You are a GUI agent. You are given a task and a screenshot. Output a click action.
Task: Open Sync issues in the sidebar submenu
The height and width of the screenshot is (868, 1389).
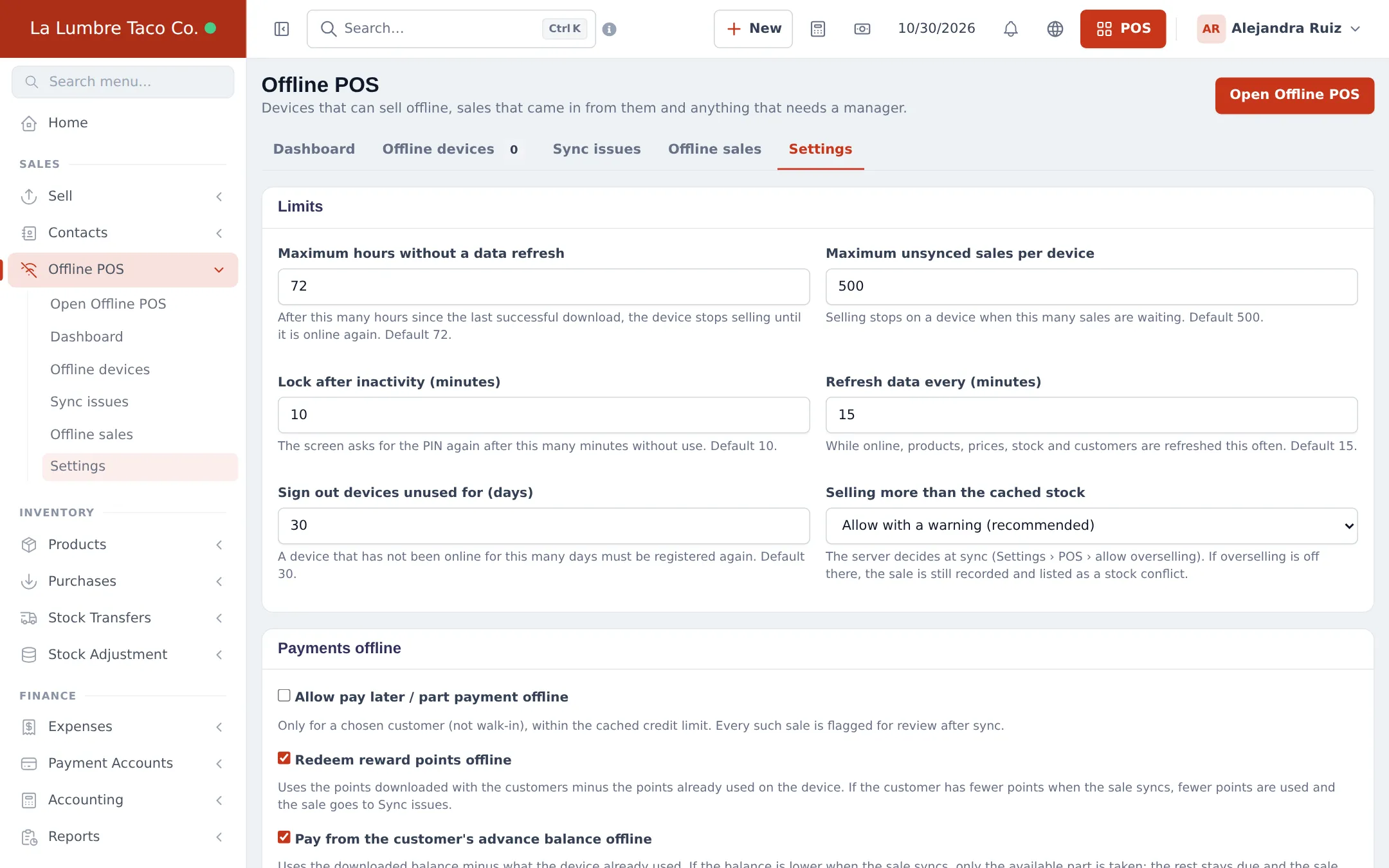[89, 402]
